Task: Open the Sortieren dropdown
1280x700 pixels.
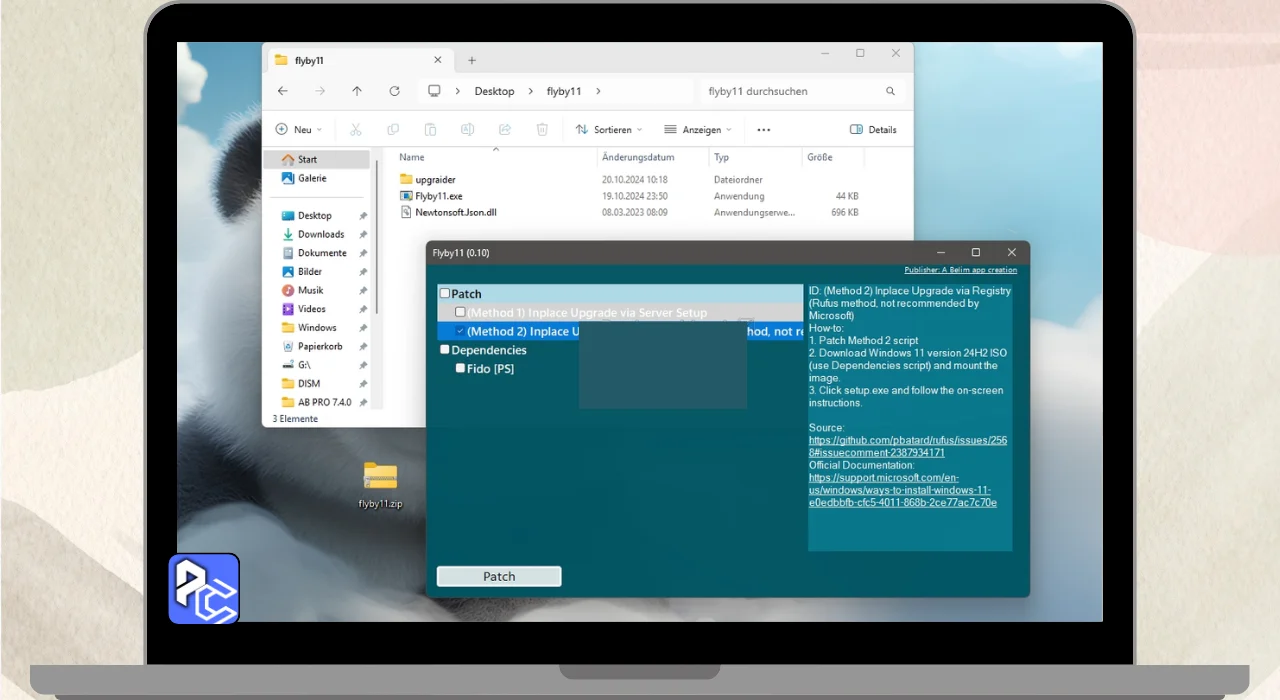Action: coord(609,130)
